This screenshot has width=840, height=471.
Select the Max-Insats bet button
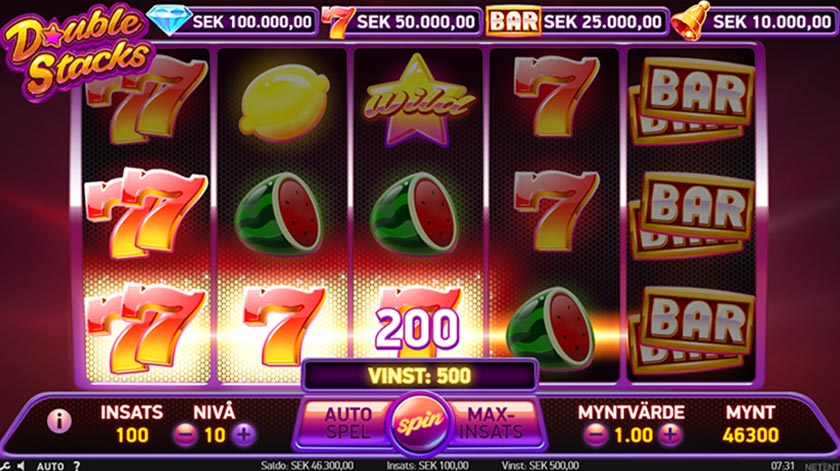(491, 423)
